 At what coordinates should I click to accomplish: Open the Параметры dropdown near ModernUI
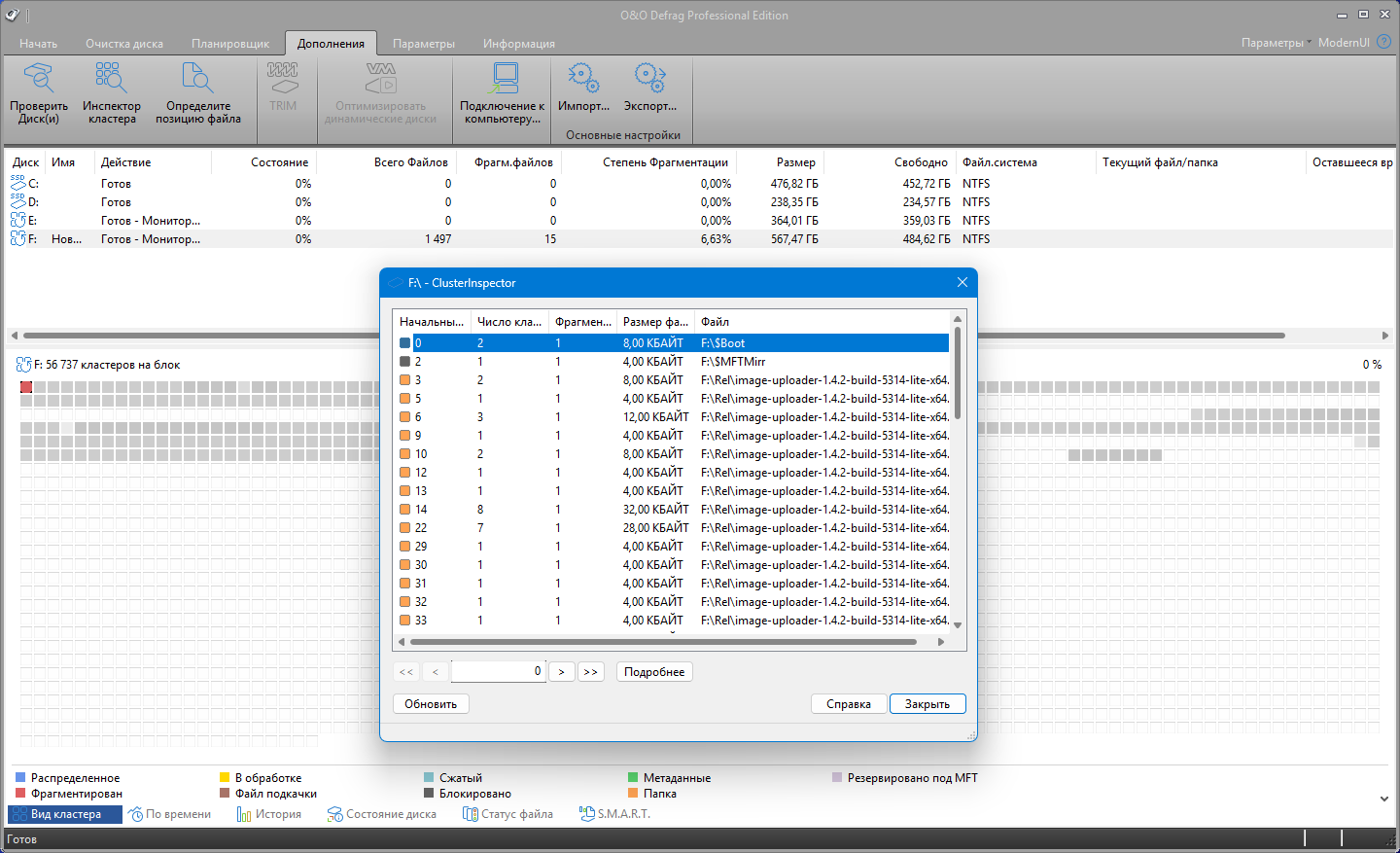click(x=1276, y=43)
